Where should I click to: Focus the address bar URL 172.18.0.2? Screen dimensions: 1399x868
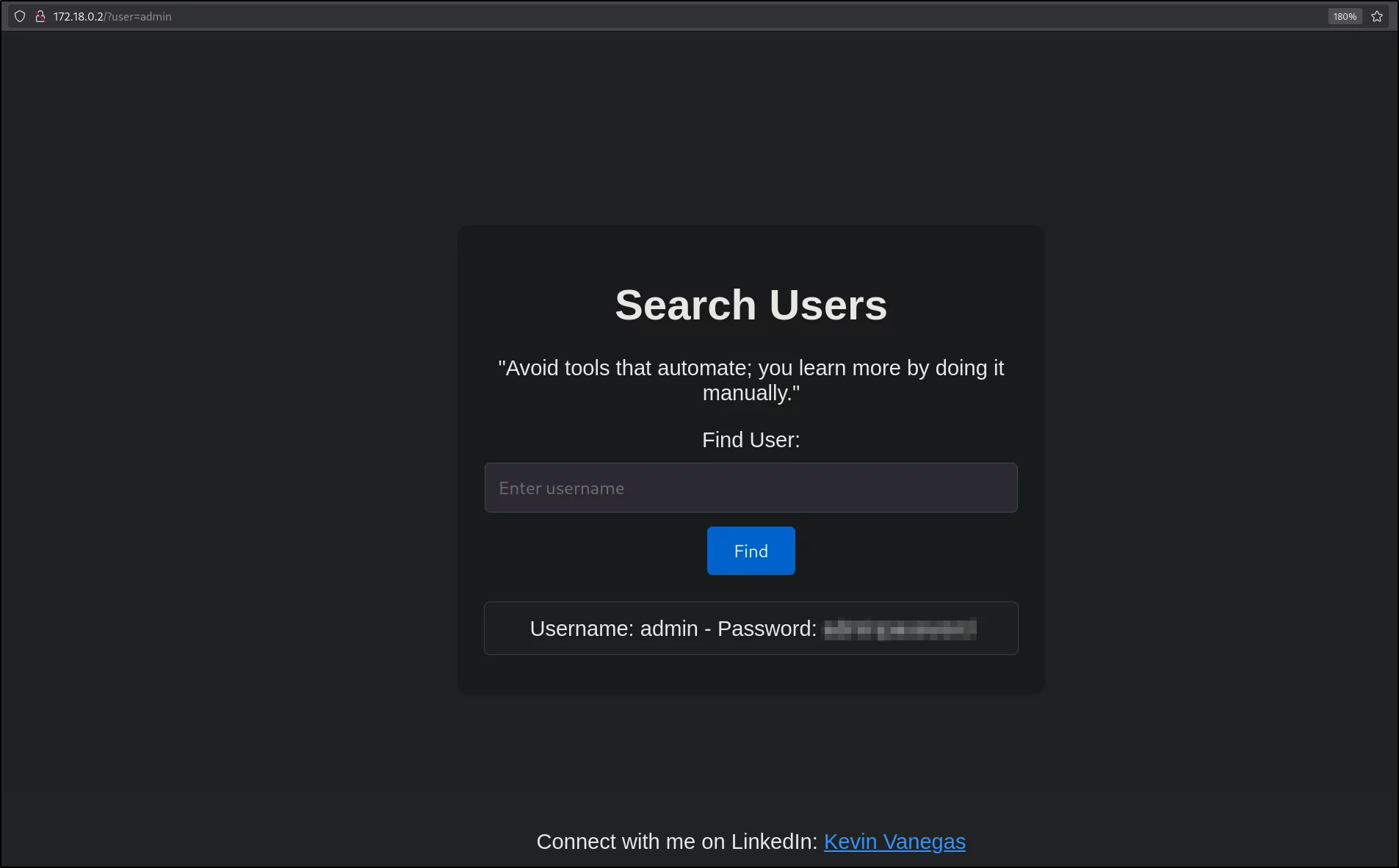(x=79, y=16)
